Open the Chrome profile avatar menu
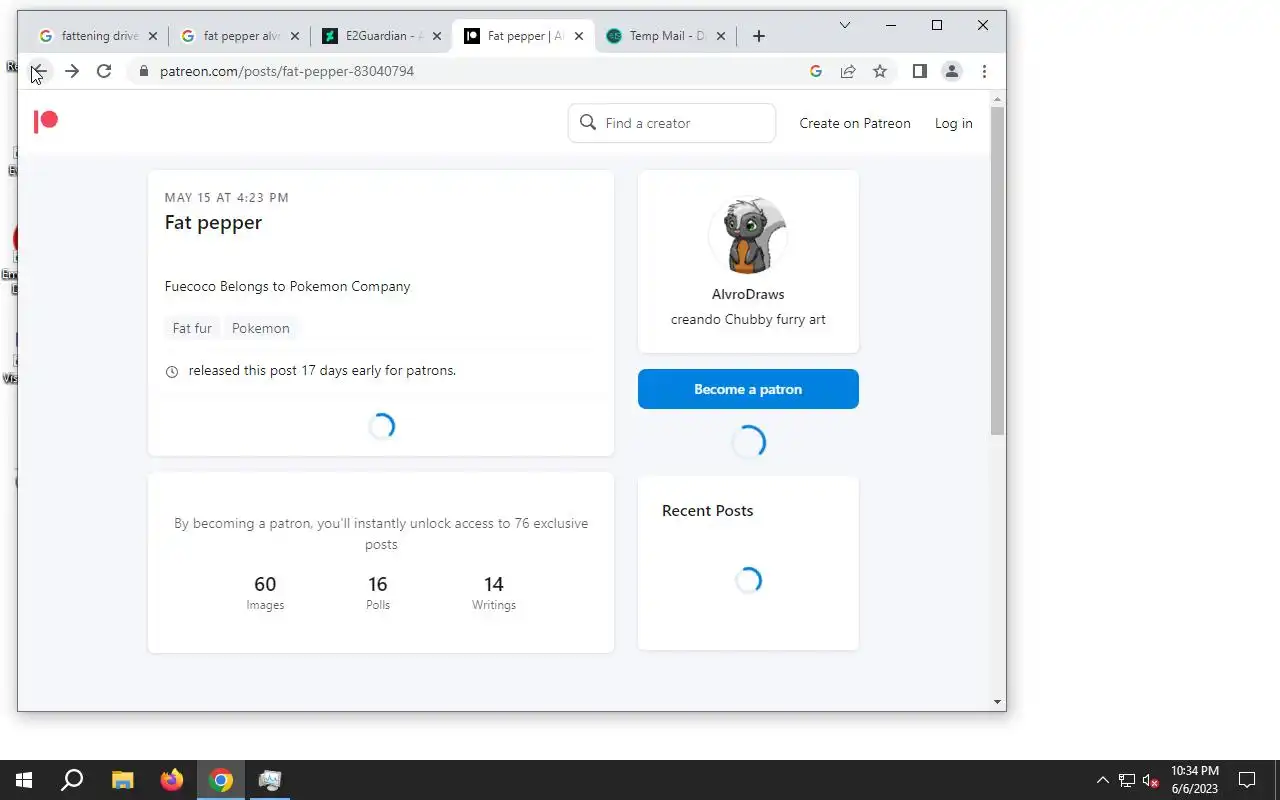The height and width of the screenshot is (800, 1280). pyautogui.click(x=952, y=71)
